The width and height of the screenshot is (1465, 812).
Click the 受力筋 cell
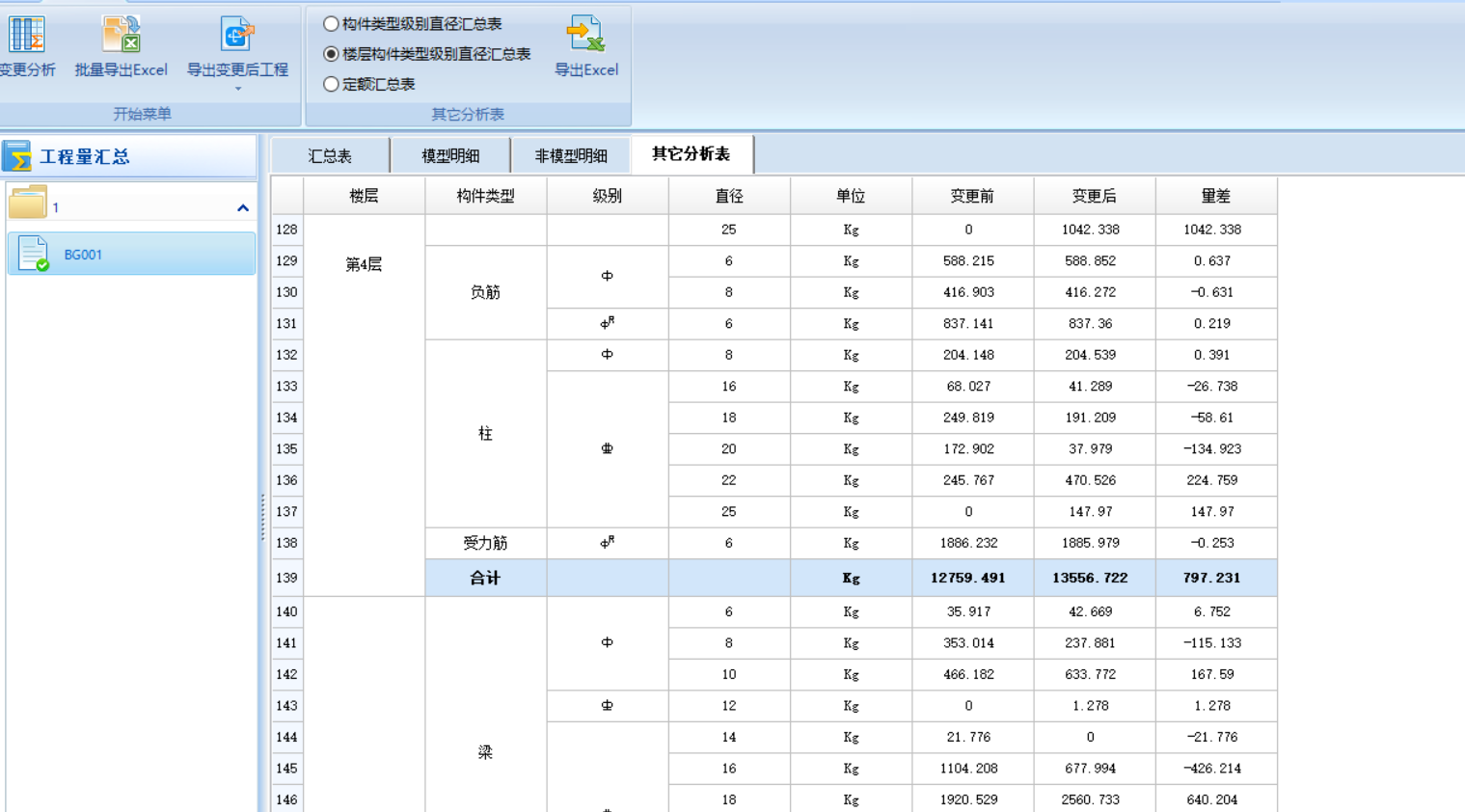(x=486, y=543)
